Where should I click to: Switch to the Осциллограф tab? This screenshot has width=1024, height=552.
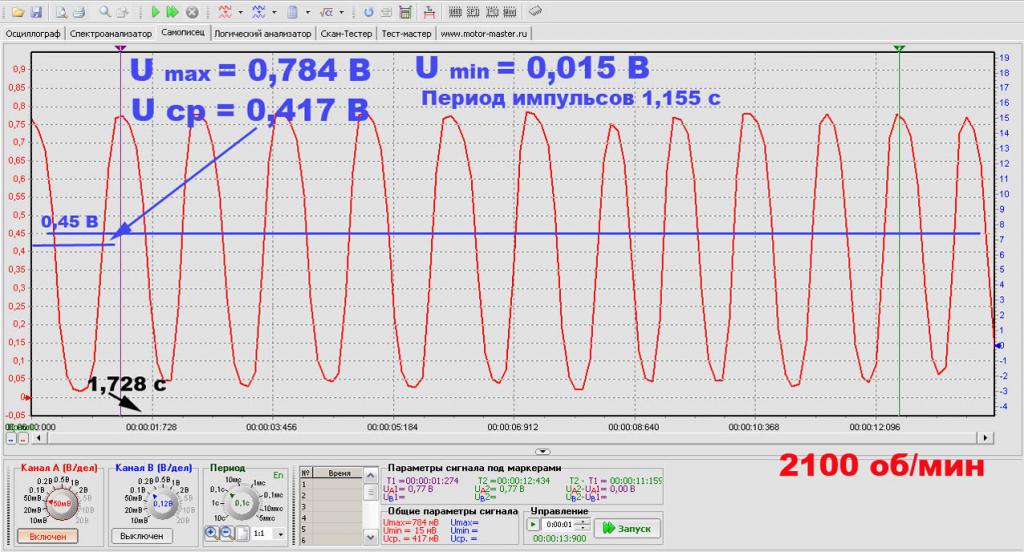33,33
